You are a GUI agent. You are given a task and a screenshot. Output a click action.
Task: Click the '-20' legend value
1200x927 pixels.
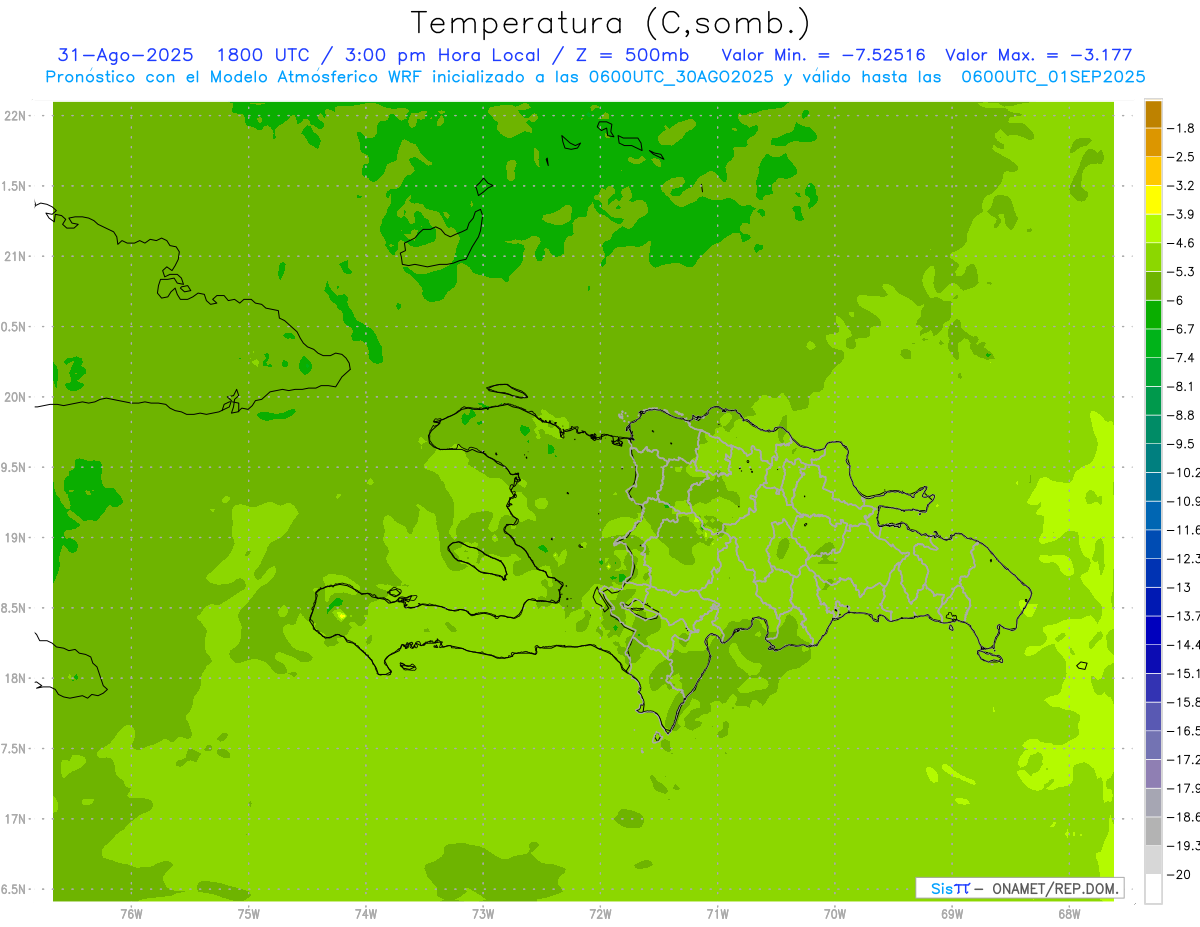pos(1177,875)
